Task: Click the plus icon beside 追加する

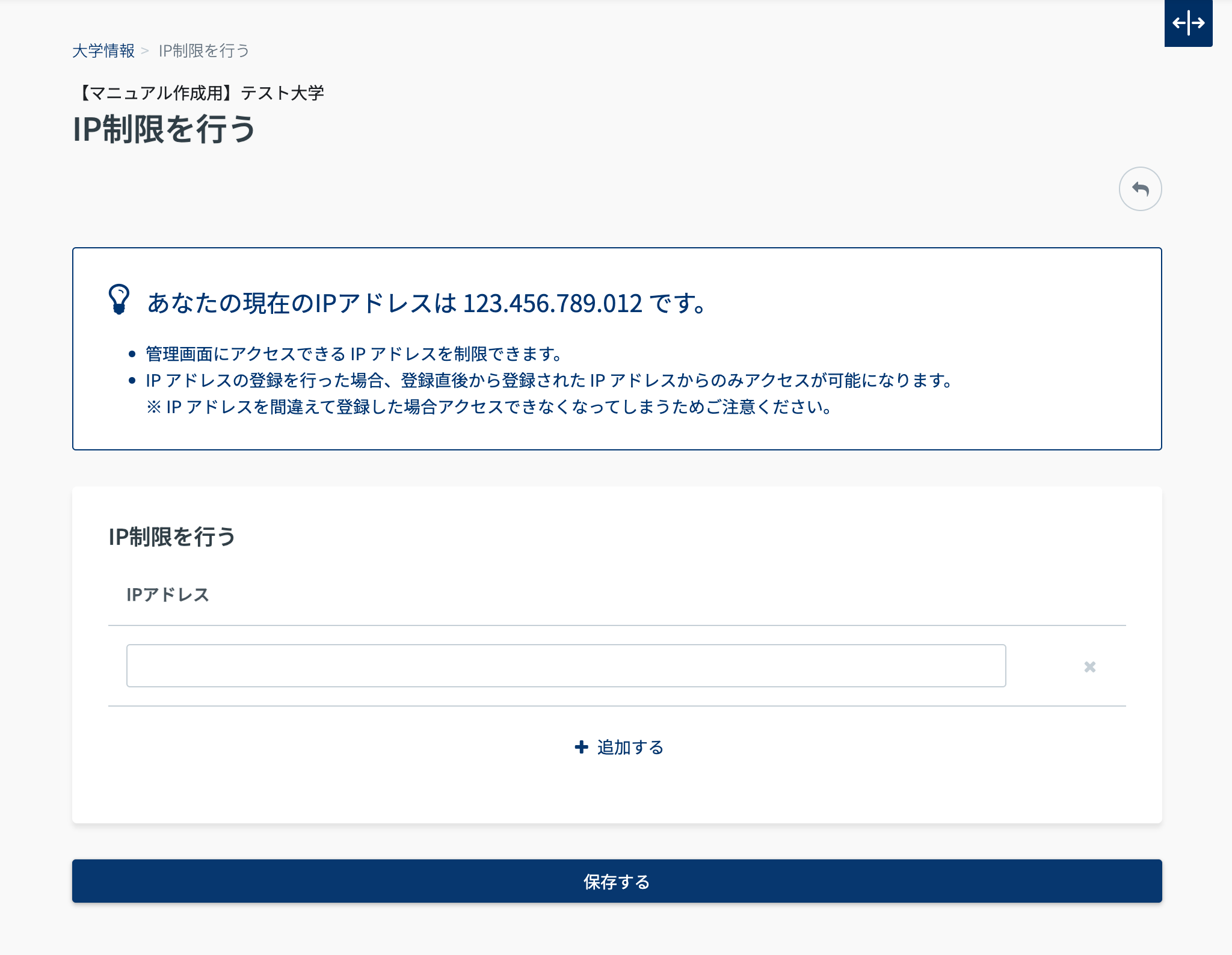Action: click(x=581, y=747)
